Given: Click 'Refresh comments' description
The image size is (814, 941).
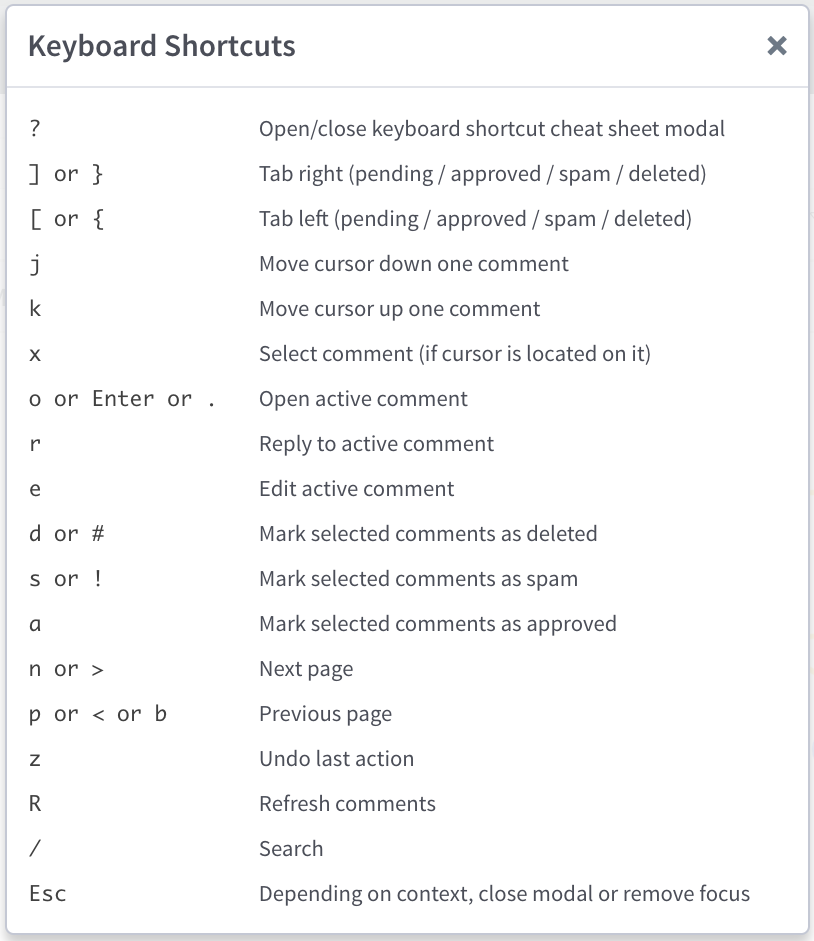Looking at the screenshot, I should 348,804.
